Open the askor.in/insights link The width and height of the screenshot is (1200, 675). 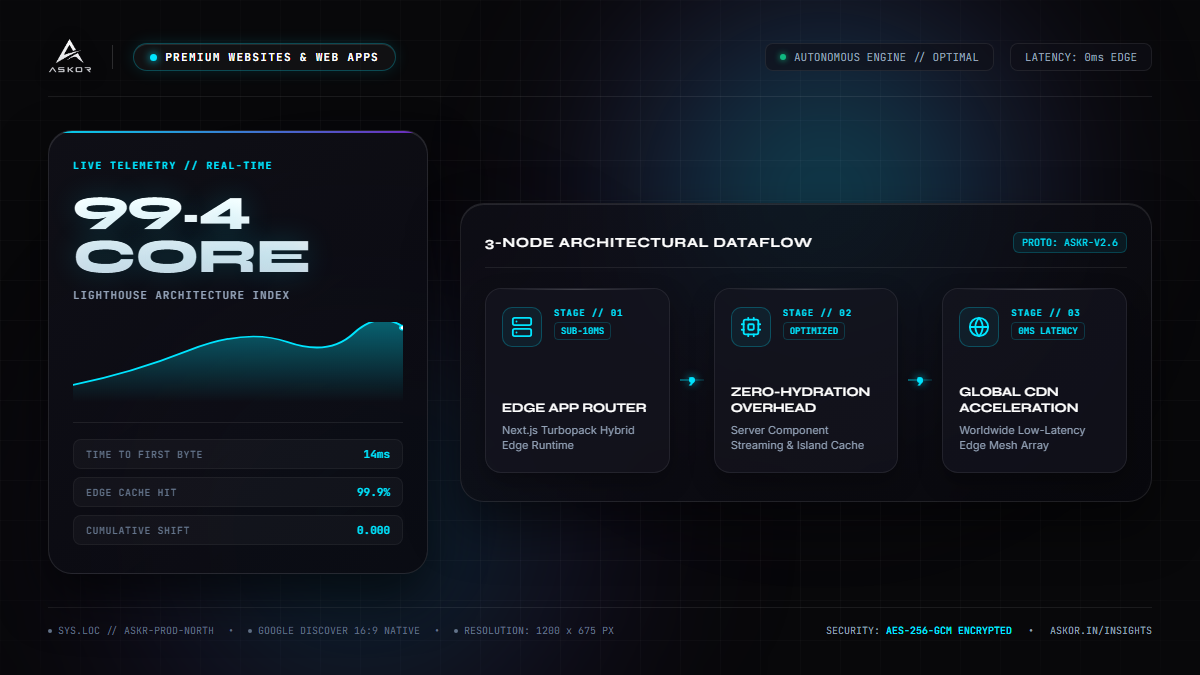coord(1101,631)
